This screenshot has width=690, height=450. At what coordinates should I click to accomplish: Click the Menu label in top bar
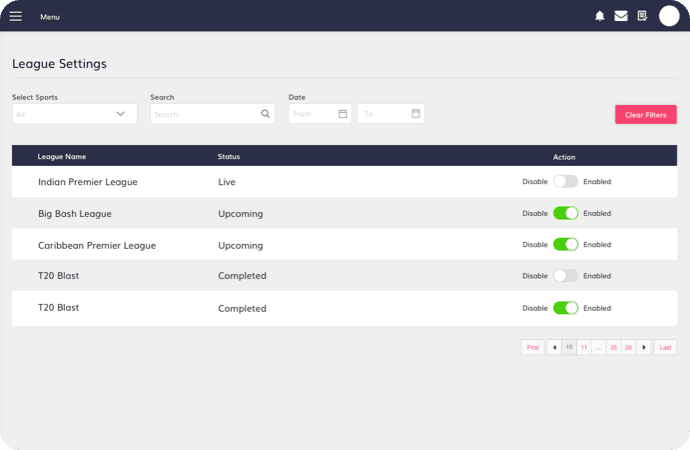50,17
